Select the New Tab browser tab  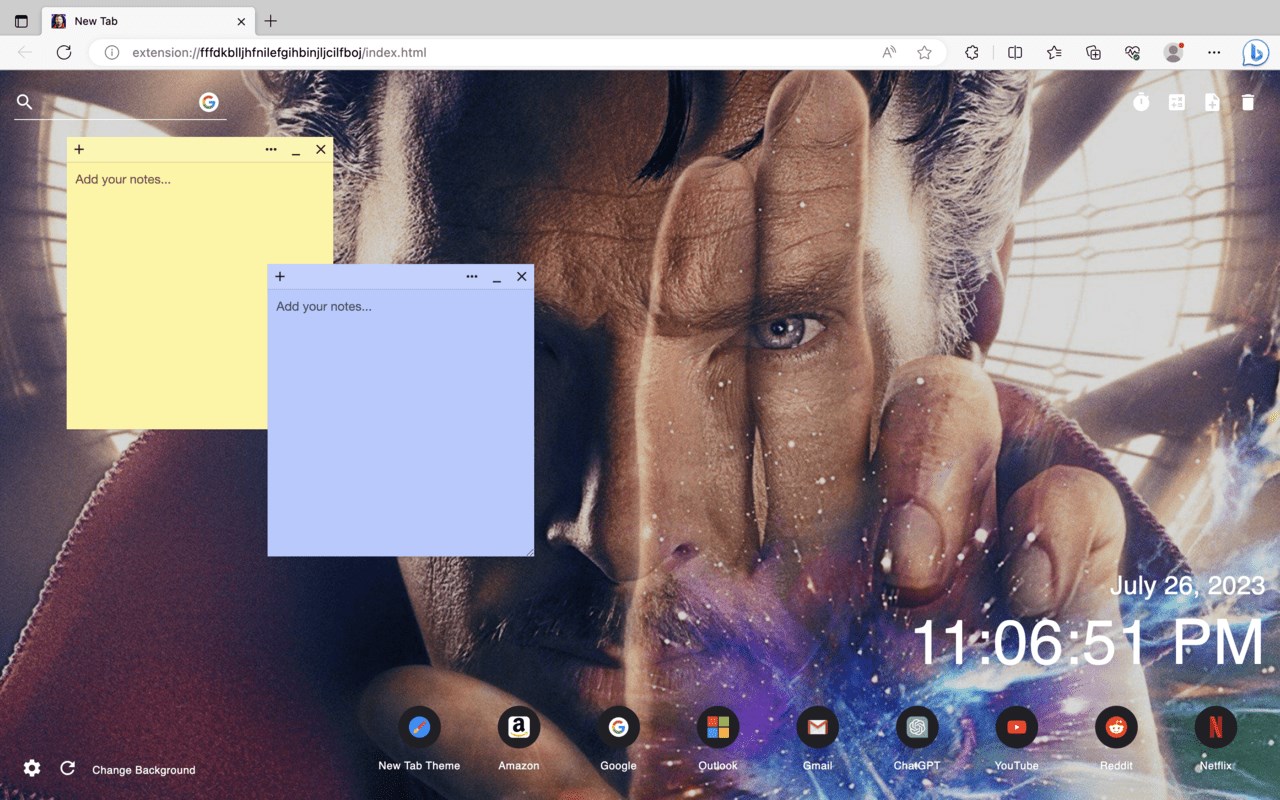(x=147, y=21)
